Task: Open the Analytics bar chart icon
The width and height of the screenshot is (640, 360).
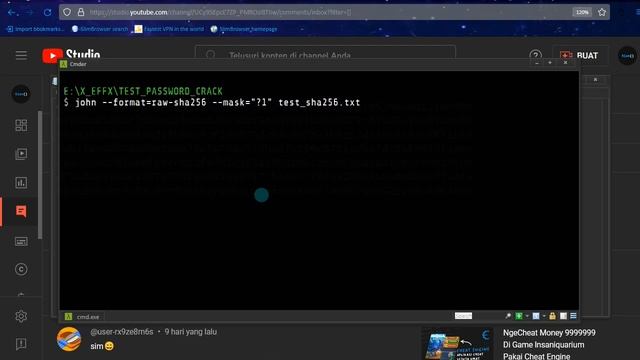Action: 21,182
